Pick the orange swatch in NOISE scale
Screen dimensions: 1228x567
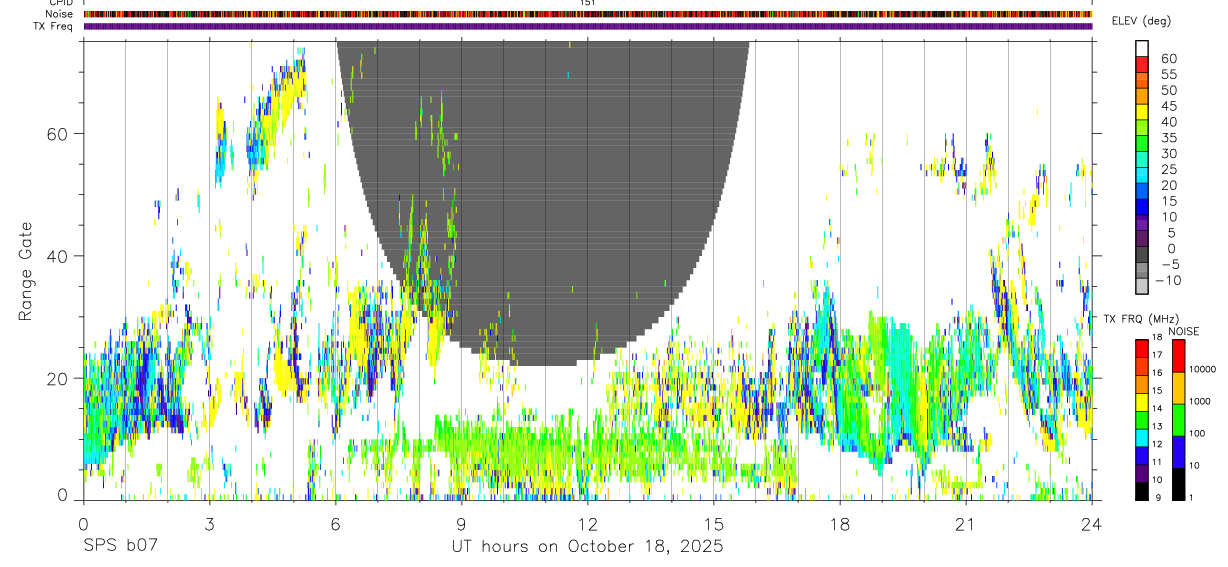click(1178, 388)
